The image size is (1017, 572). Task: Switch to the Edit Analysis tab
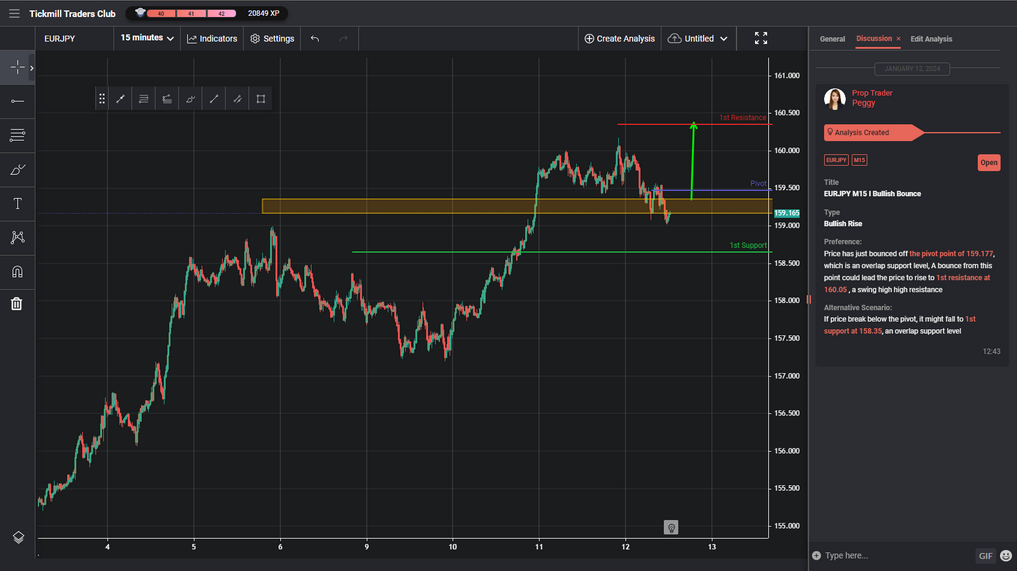pos(931,39)
